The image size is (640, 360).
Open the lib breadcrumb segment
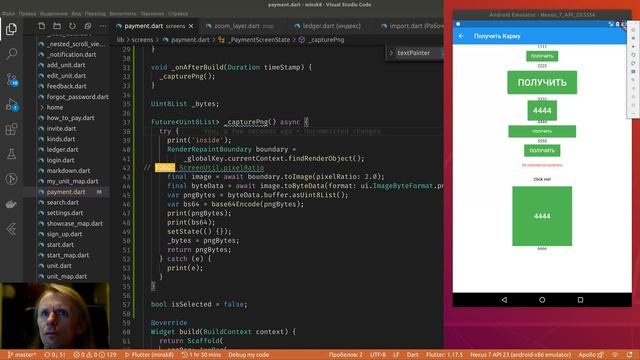(120, 40)
